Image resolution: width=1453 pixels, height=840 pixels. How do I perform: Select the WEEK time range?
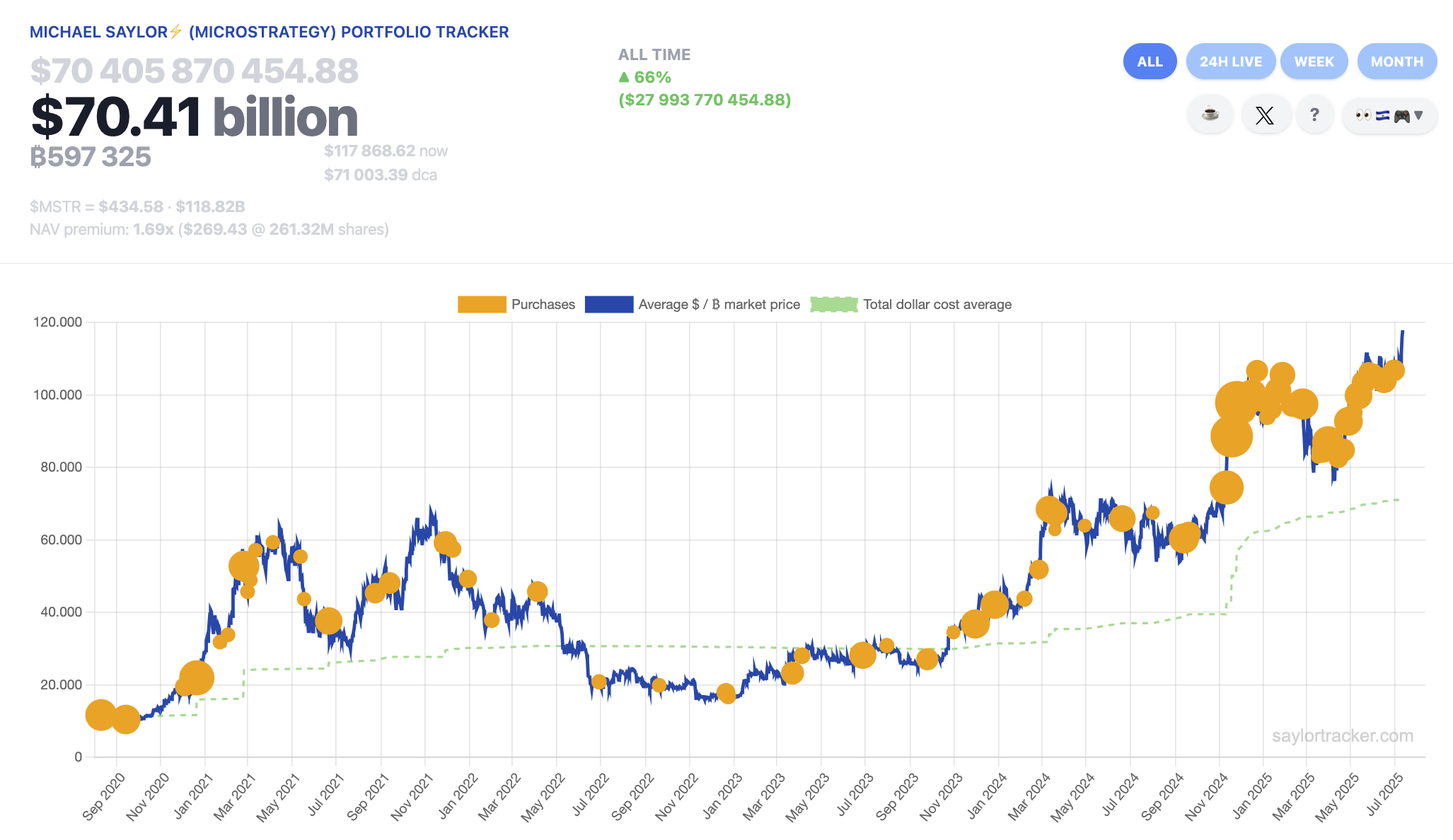[1314, 62]
